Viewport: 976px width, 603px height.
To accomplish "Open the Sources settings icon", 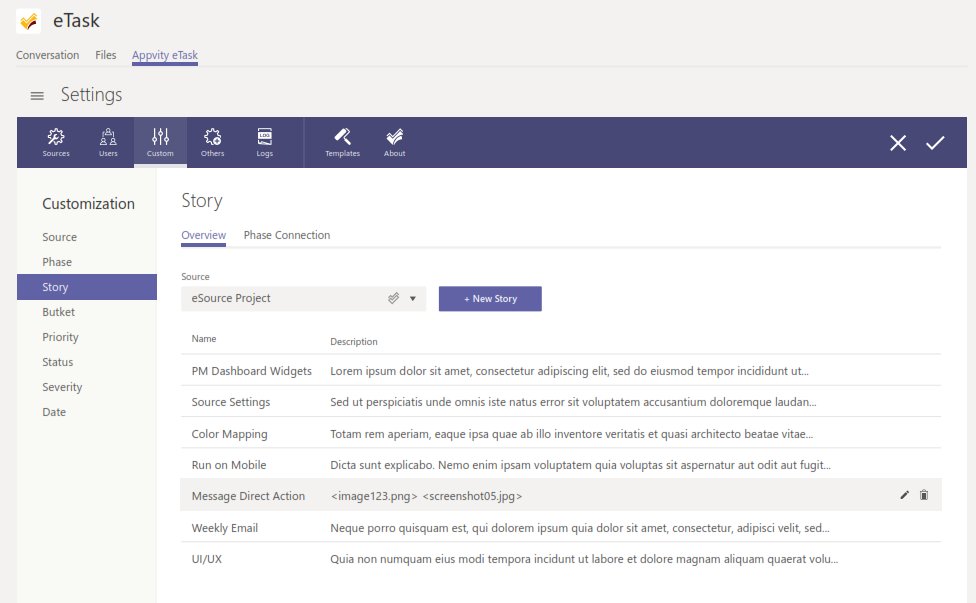I will 56,142.
